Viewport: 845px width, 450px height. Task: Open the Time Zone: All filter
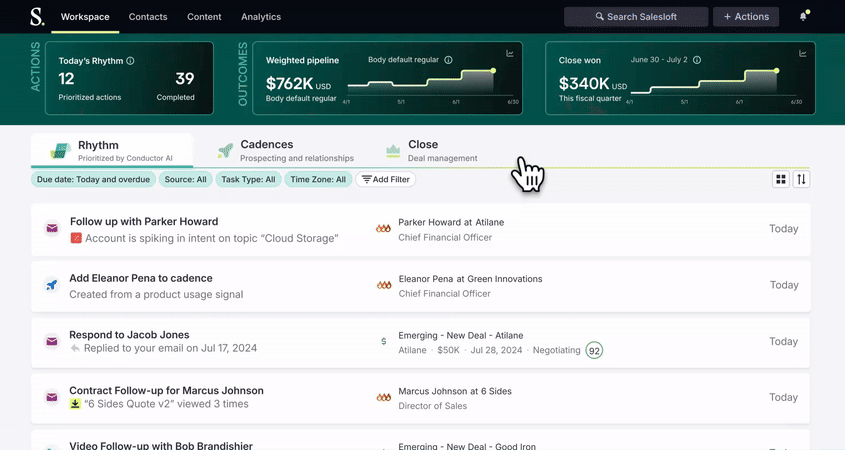pos(318,179)
